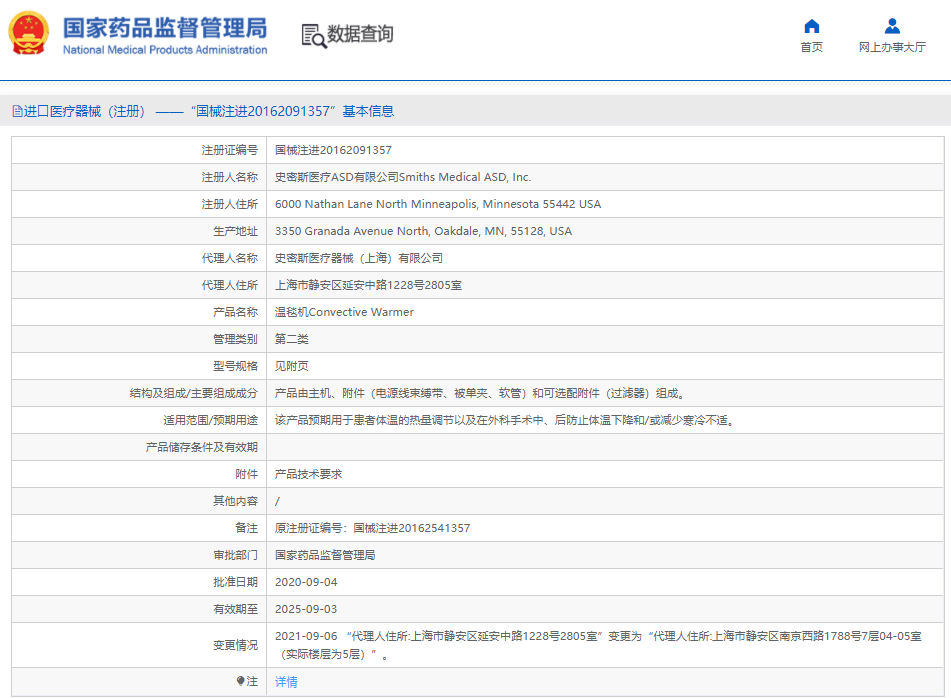
Task: Click the home icon above 首页
Action: 811,26
